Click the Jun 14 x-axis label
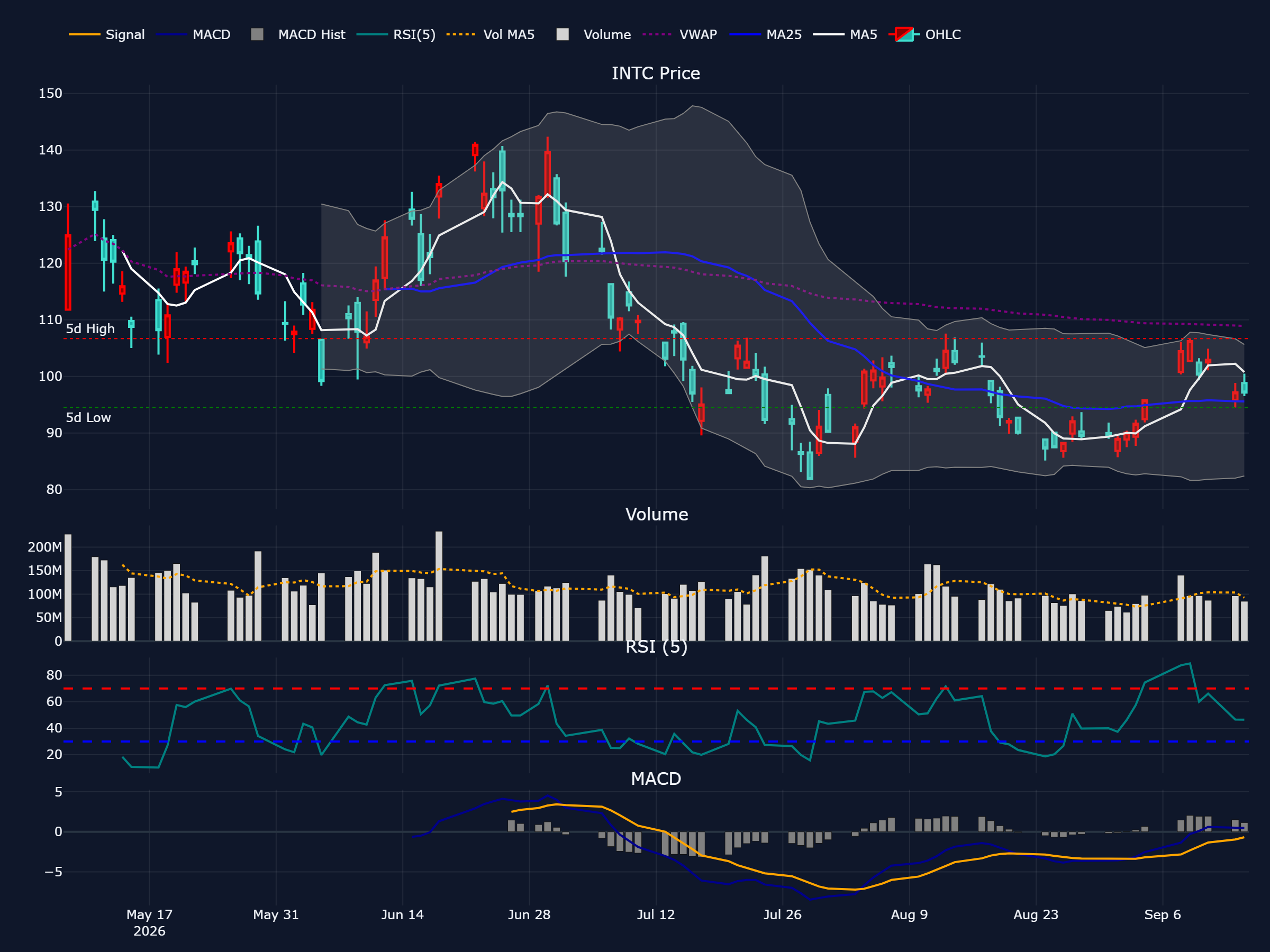Viewport: 1270px width, 952px height. click(x=403, y=914)
